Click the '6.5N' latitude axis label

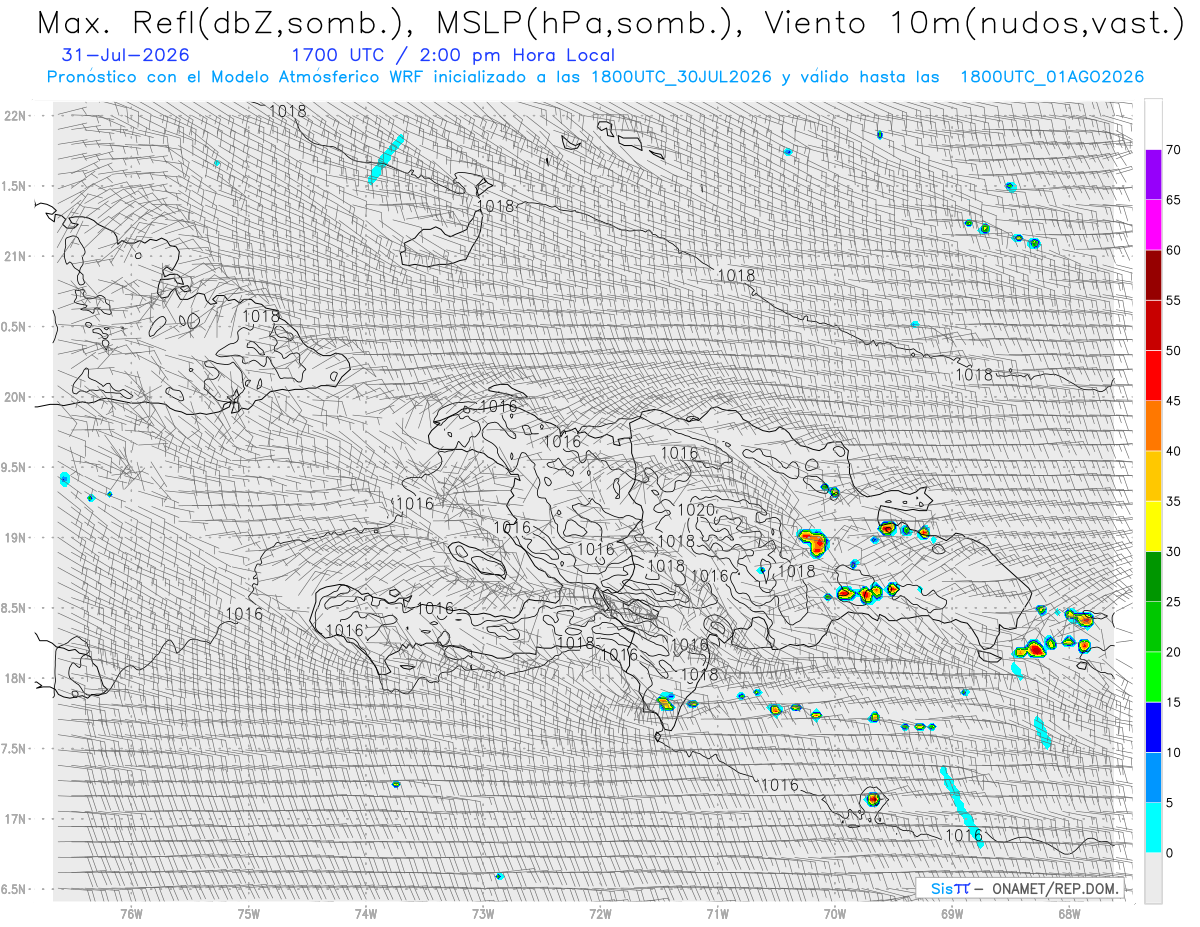14,889
